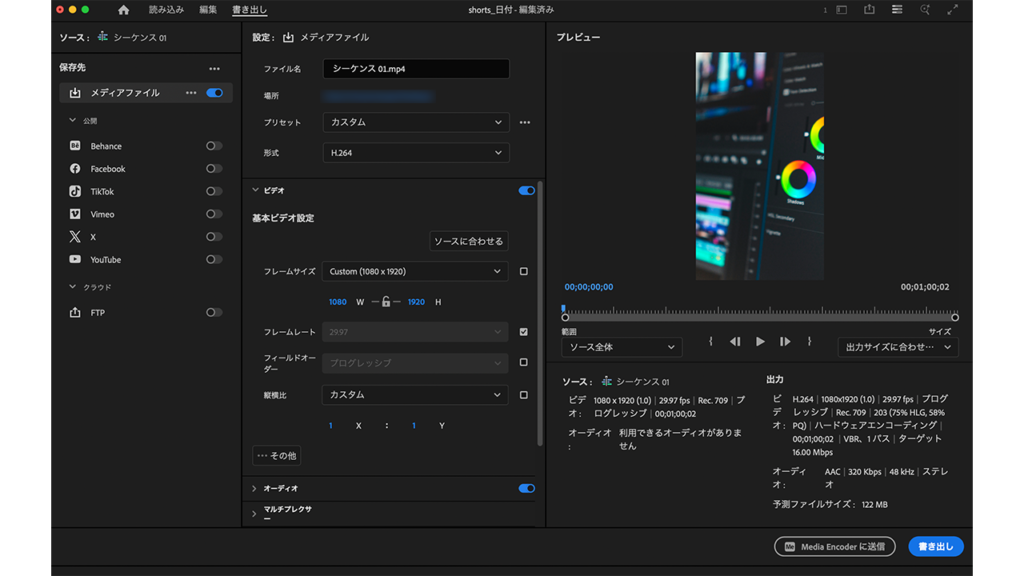The width and height of the screenshot is (1024, 576).
Task: Click the quick export share icon
Action: [x=869, y=10]
